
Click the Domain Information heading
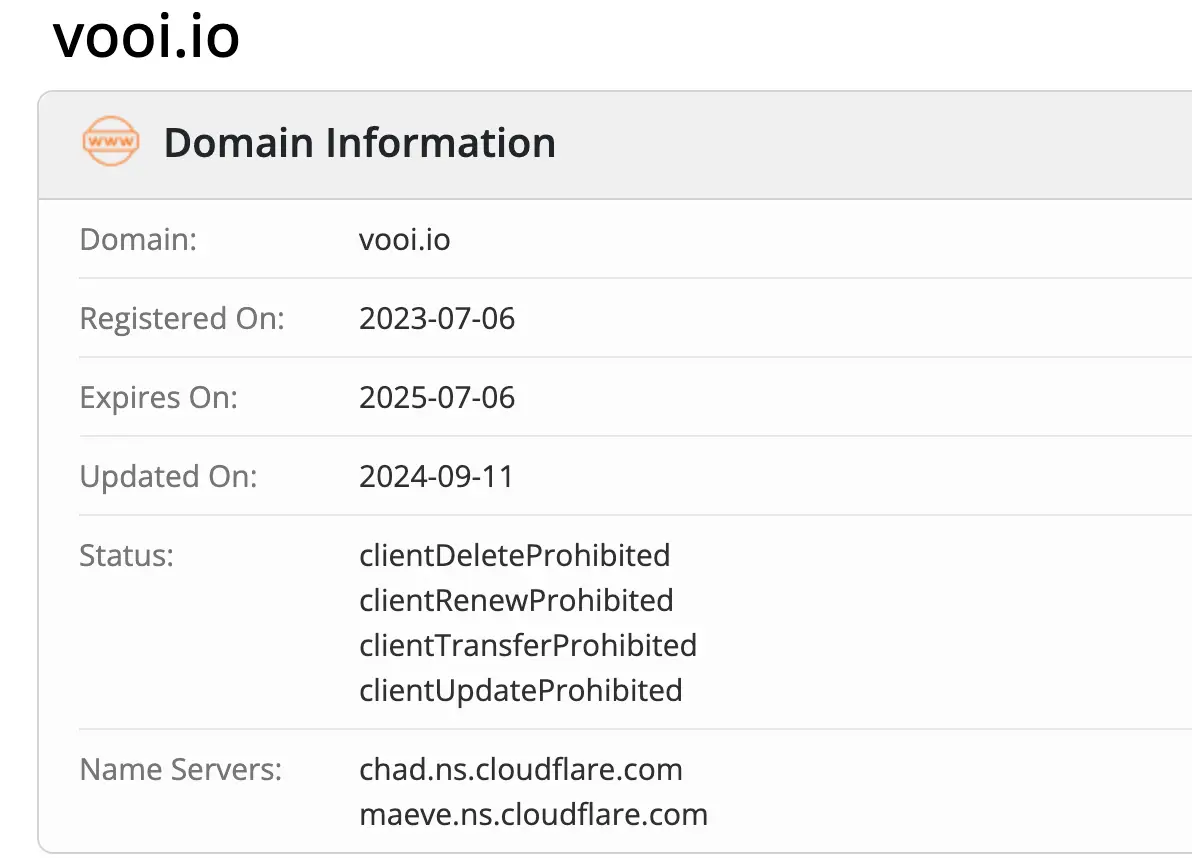[359, 143]
